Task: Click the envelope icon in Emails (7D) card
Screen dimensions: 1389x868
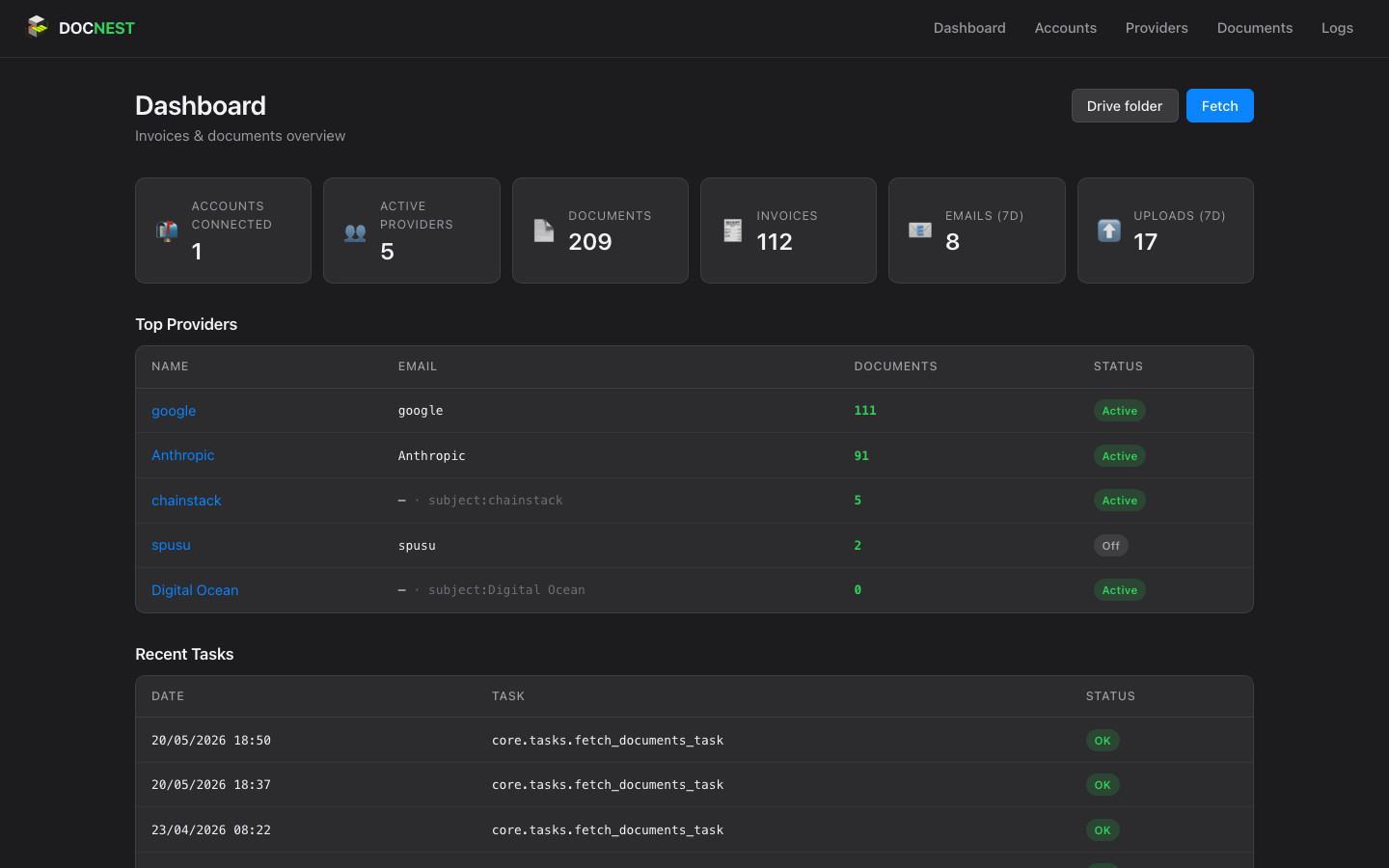Action: 920,231
